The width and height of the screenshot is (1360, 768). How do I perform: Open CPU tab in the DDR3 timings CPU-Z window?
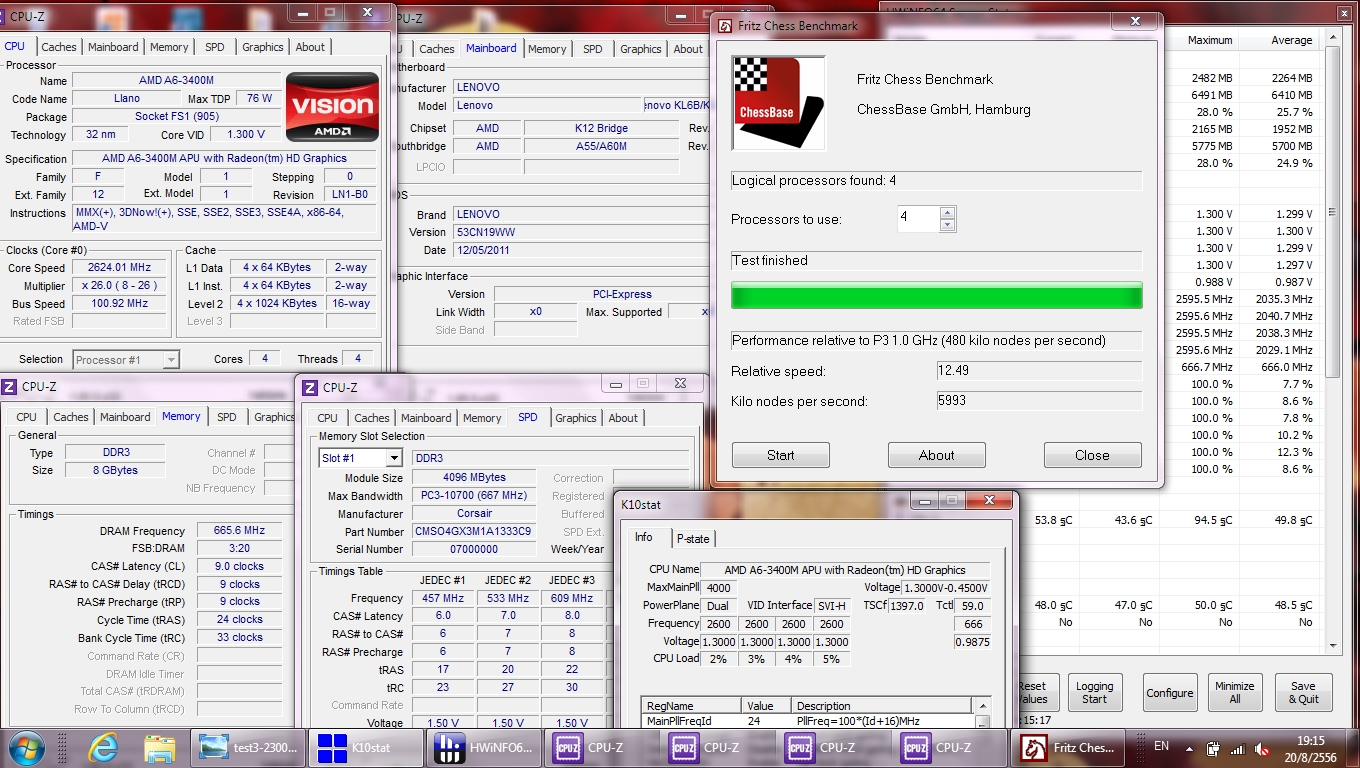pyautogui.click(x=27, y=417)
